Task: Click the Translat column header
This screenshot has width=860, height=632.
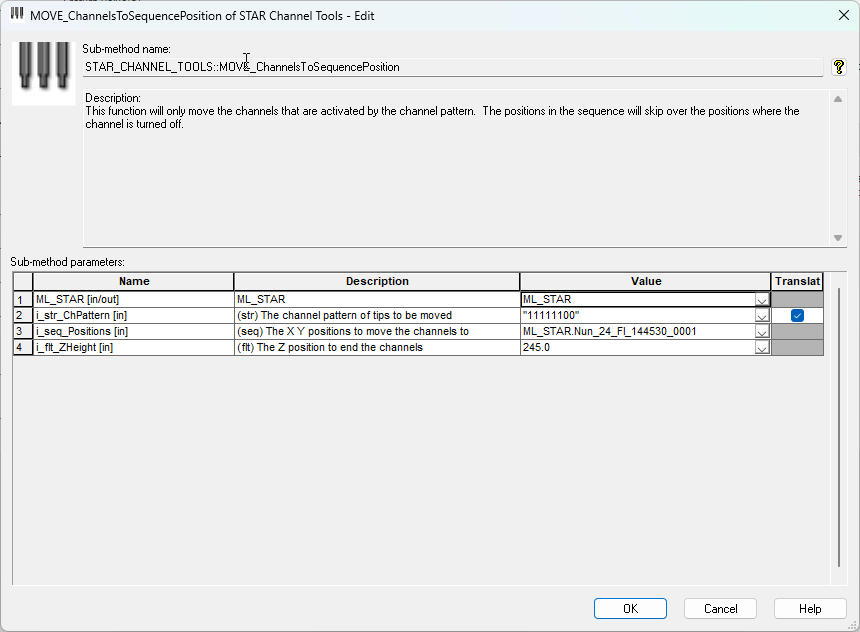Action: tap(797, 281)
